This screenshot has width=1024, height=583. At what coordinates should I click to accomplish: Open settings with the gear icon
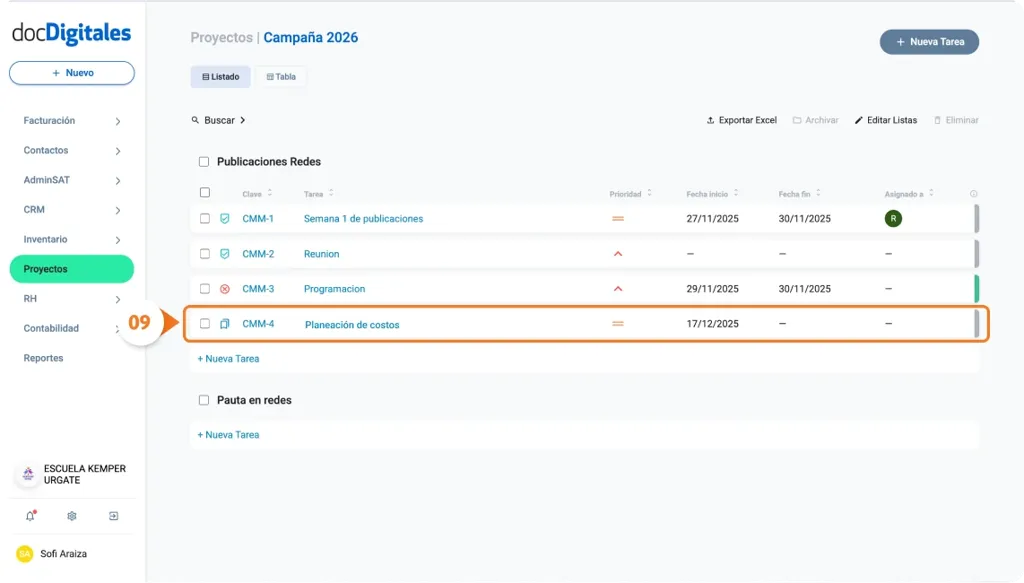coord(71,516)
